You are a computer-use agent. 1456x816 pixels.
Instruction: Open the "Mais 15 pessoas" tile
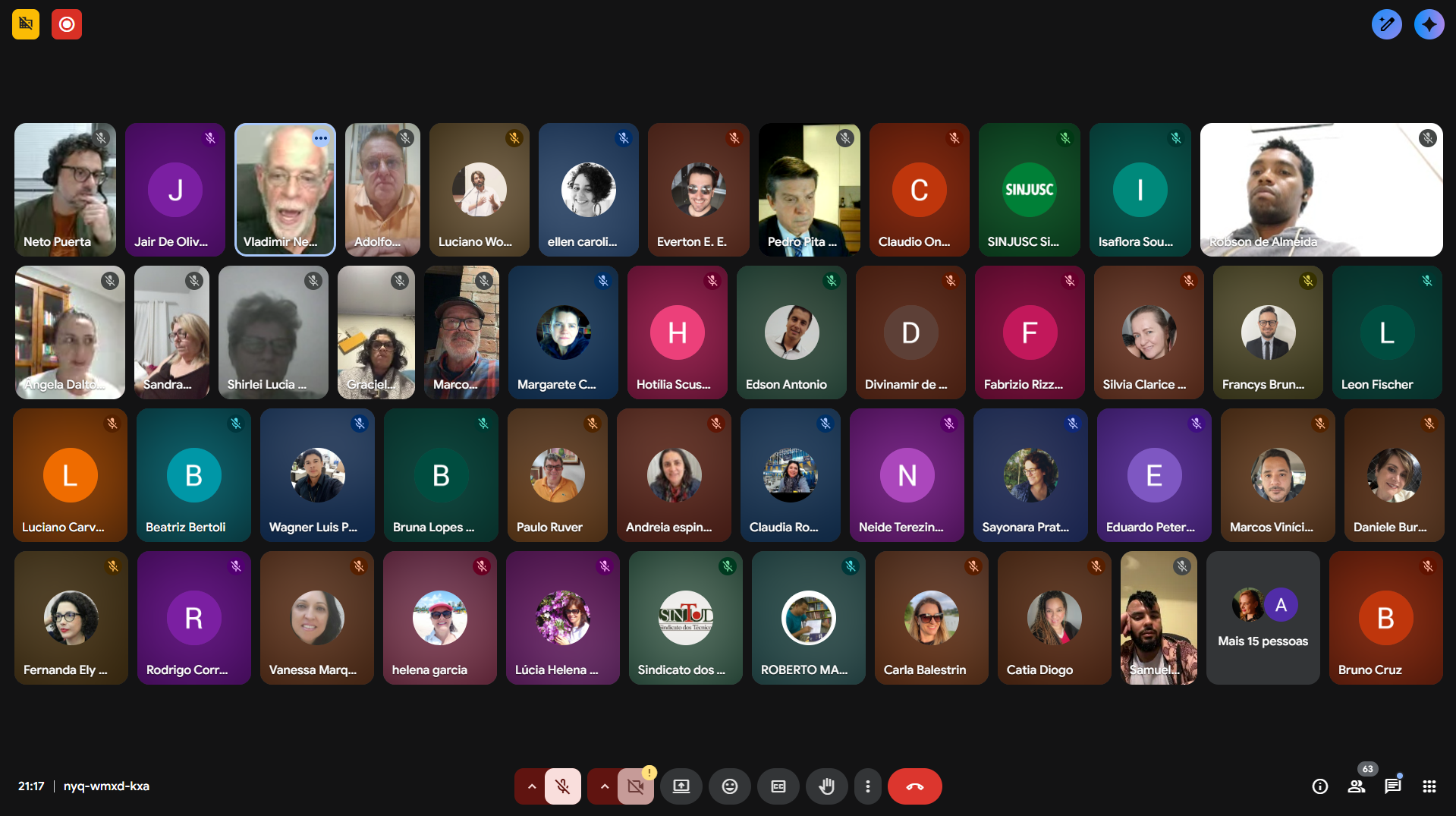coord(1263,618)
